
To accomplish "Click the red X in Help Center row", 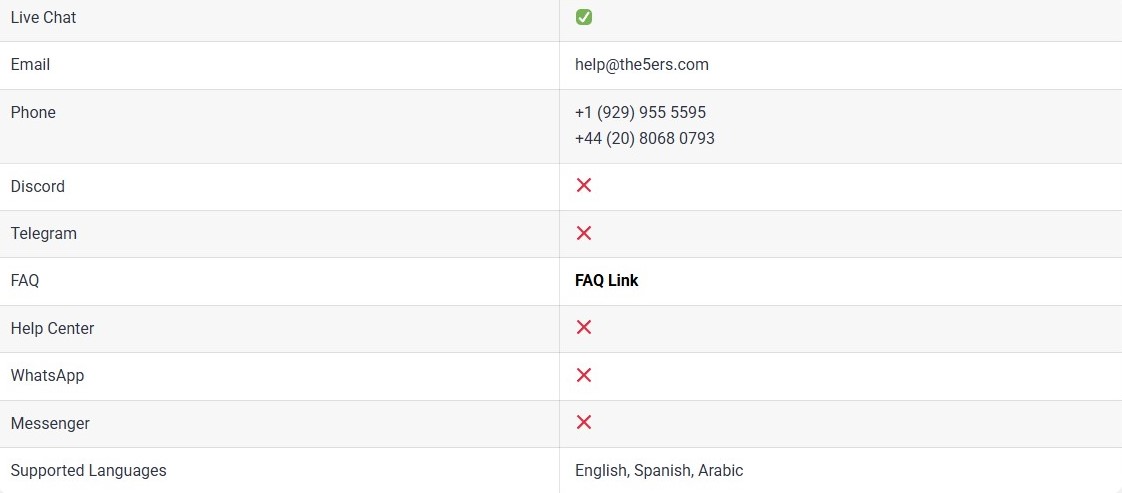I will tap(584, 327).
